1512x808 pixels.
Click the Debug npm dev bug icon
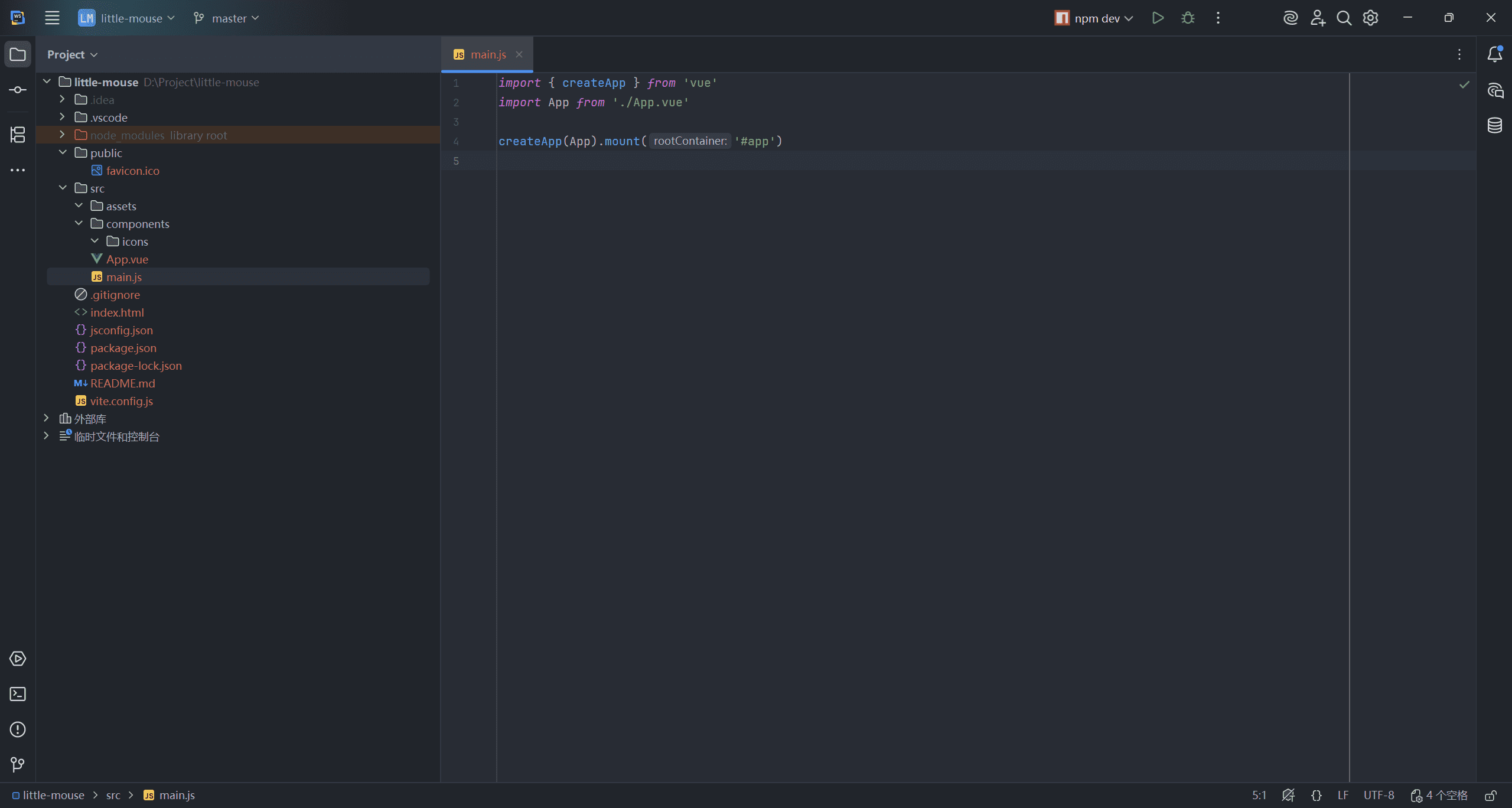[x=1188, y=18]
